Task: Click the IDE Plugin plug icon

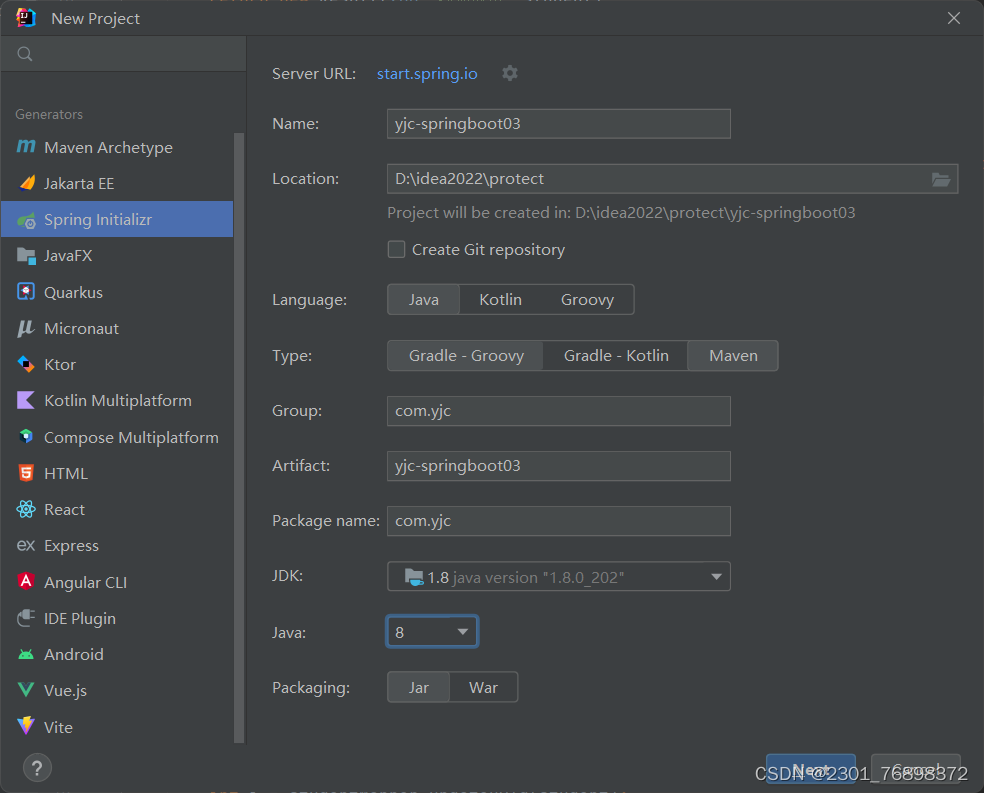Action: click(x=26, y=618)
